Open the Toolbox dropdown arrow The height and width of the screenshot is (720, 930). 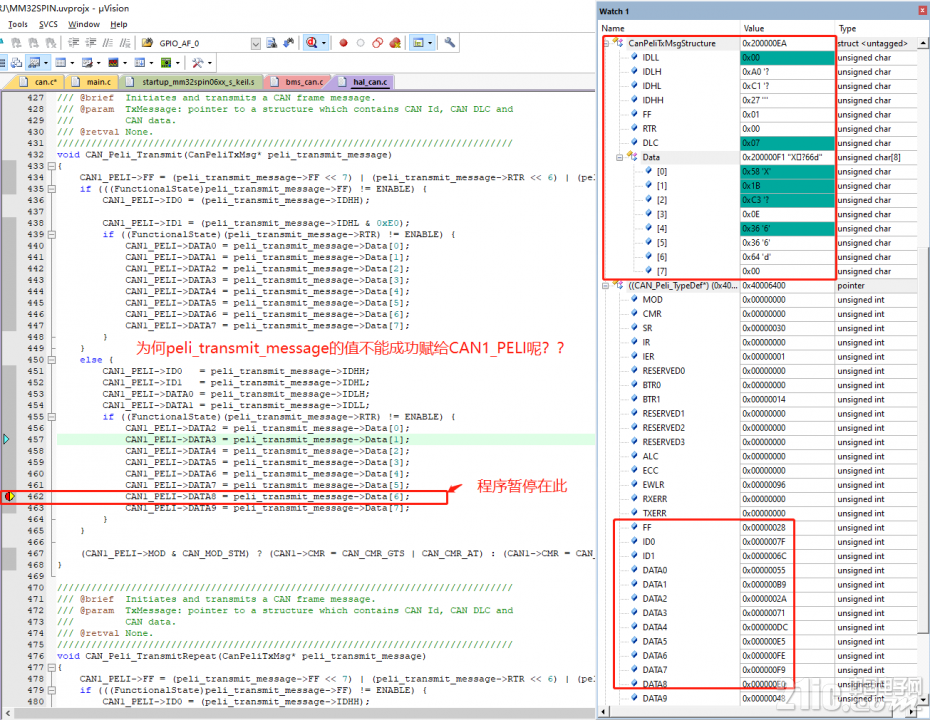(x=209, y=62)
